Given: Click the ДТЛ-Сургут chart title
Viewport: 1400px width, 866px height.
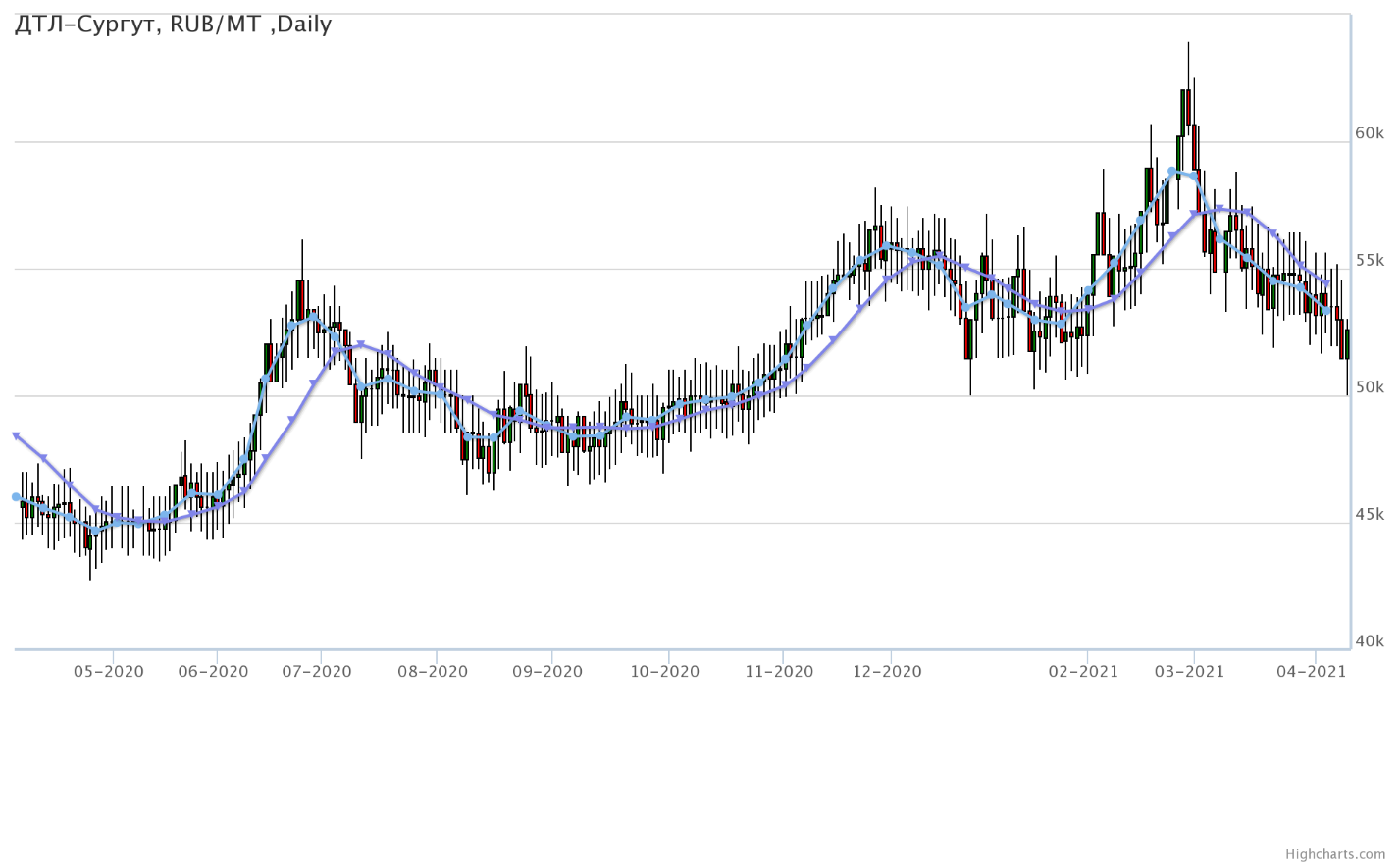Looking at the screenshot, I should pos(173,25).
